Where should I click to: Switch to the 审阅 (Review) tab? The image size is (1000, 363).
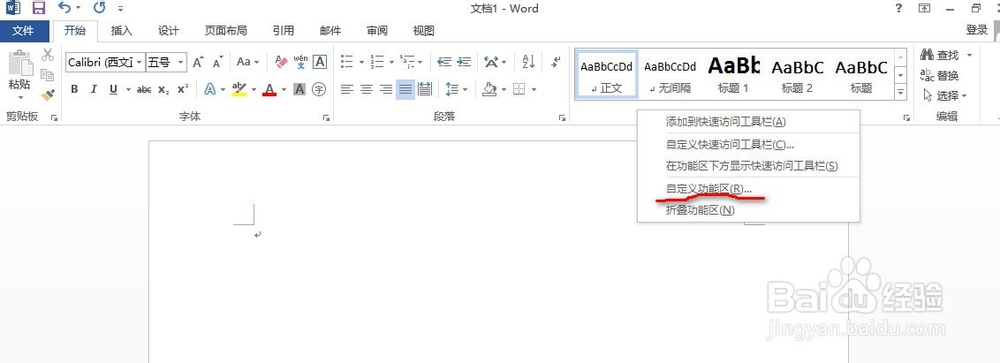point(377,31)
